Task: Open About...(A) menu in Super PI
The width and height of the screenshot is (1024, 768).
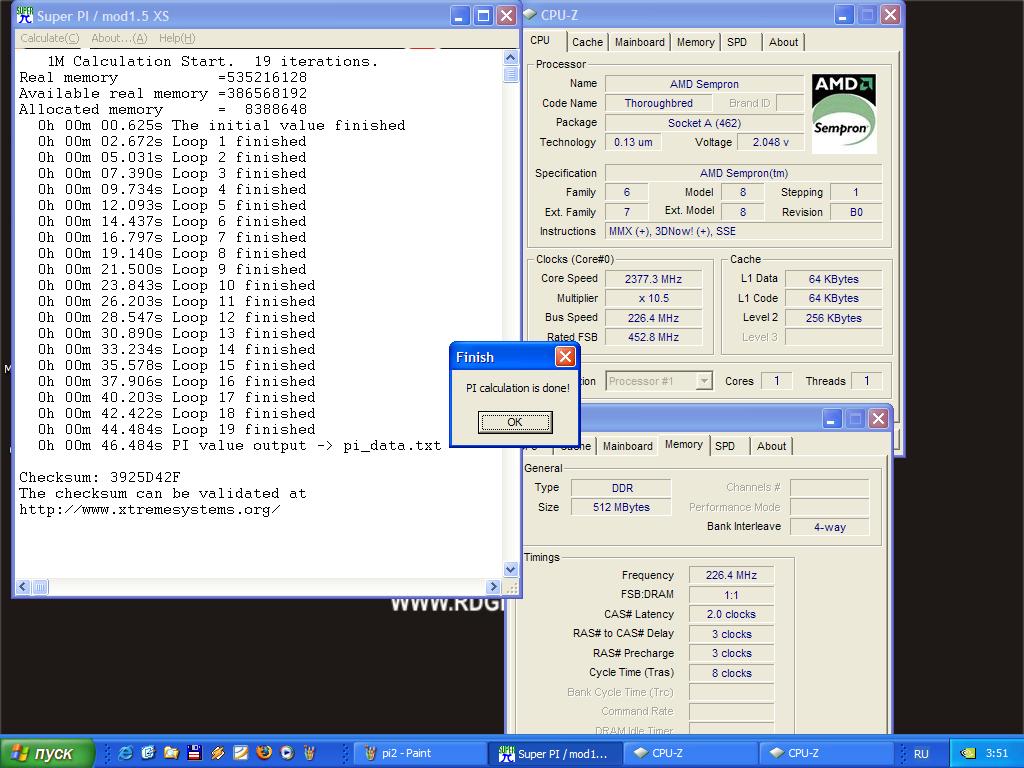Action: pos(119,38)
